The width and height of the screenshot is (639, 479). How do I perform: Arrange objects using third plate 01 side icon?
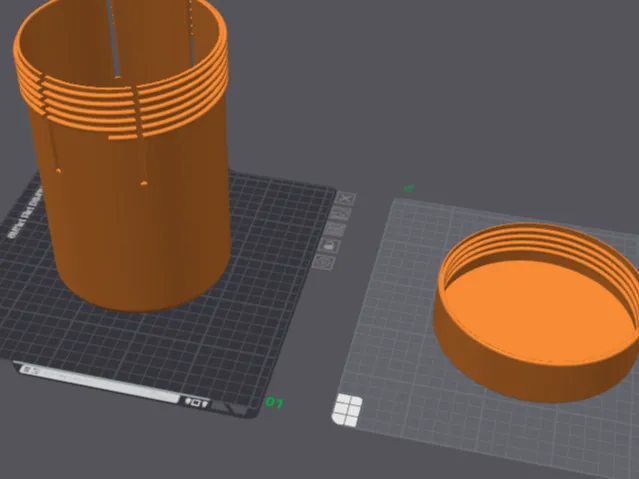click(x=335, y=229)
